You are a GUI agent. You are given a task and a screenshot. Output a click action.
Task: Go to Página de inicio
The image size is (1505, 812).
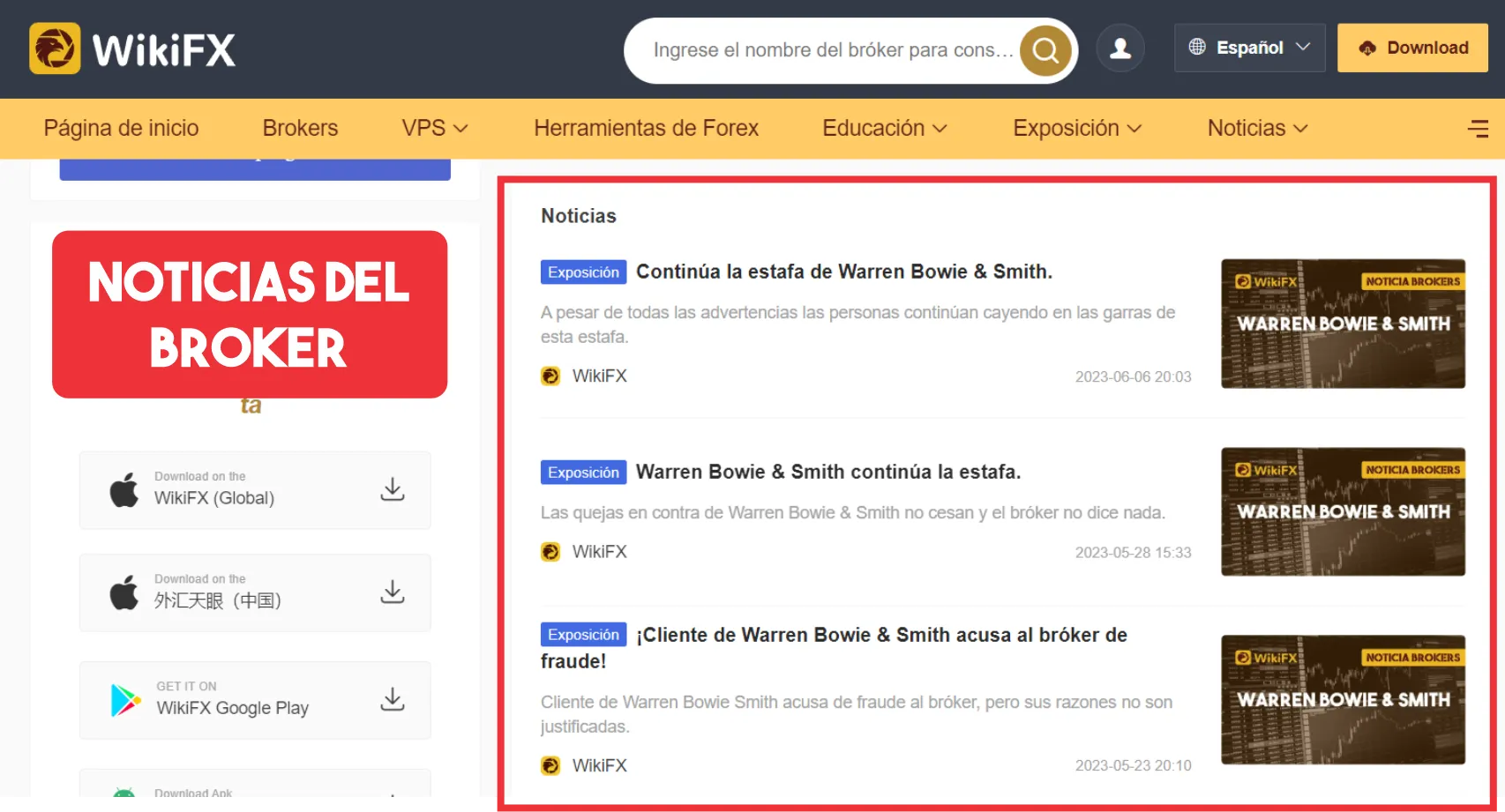point(121,129)
